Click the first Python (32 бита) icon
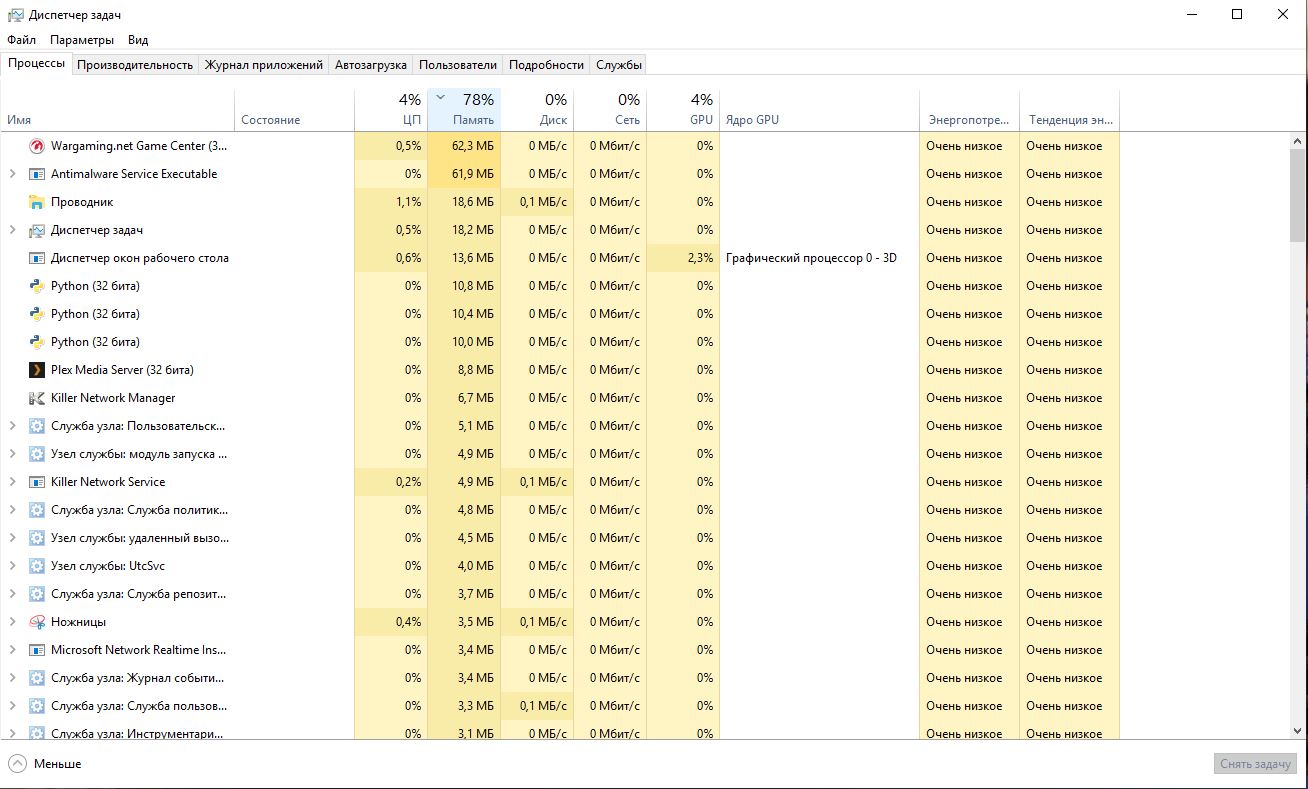The width and height of the screenshot is (1308, 789). point(37,286)
